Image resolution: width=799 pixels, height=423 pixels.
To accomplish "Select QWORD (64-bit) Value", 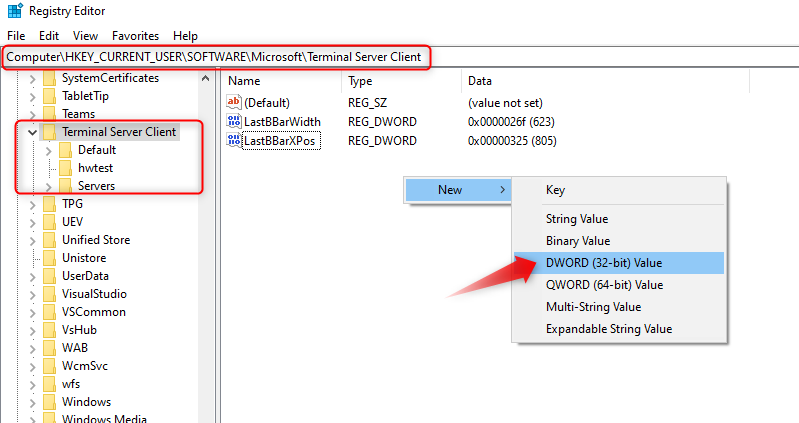I will [619, 284].
